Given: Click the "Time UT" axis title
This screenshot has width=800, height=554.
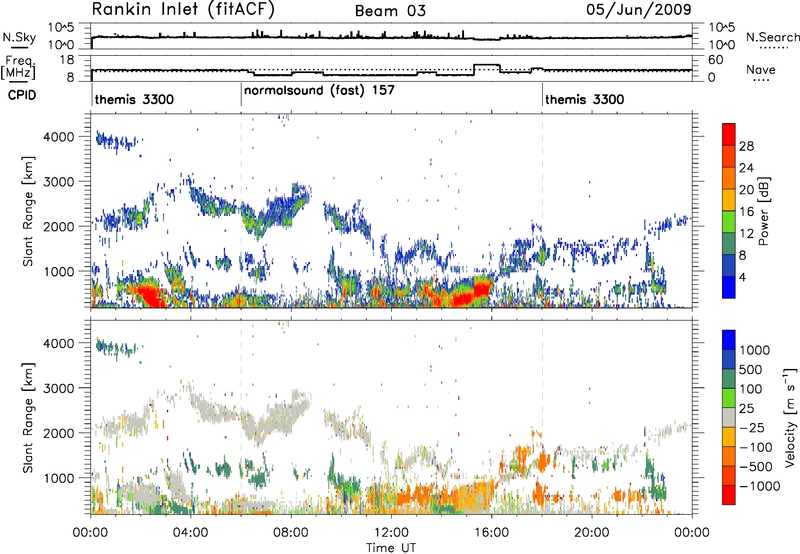Looking at the screenshot, I should tap(391, 548).
